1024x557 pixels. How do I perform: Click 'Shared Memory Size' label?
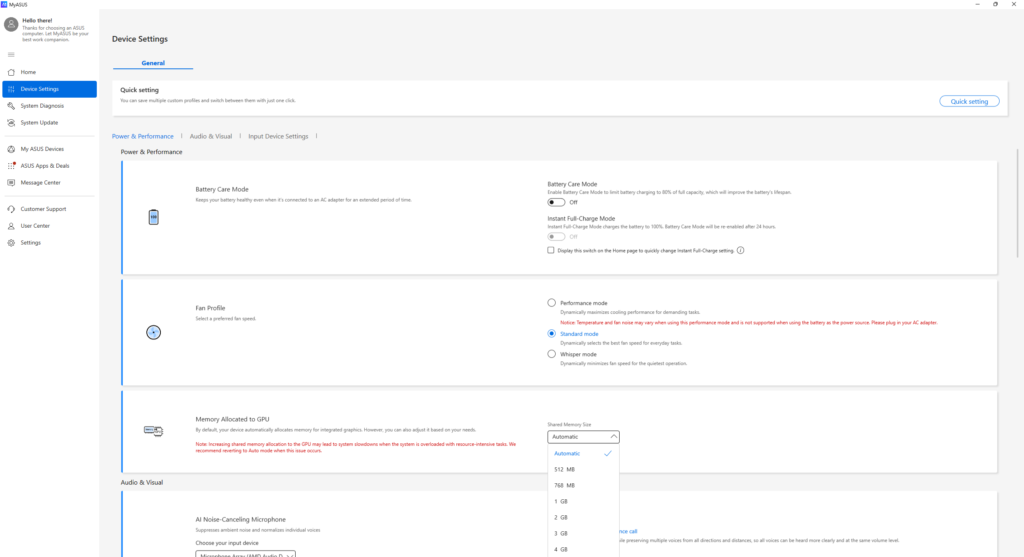(569, 424)
